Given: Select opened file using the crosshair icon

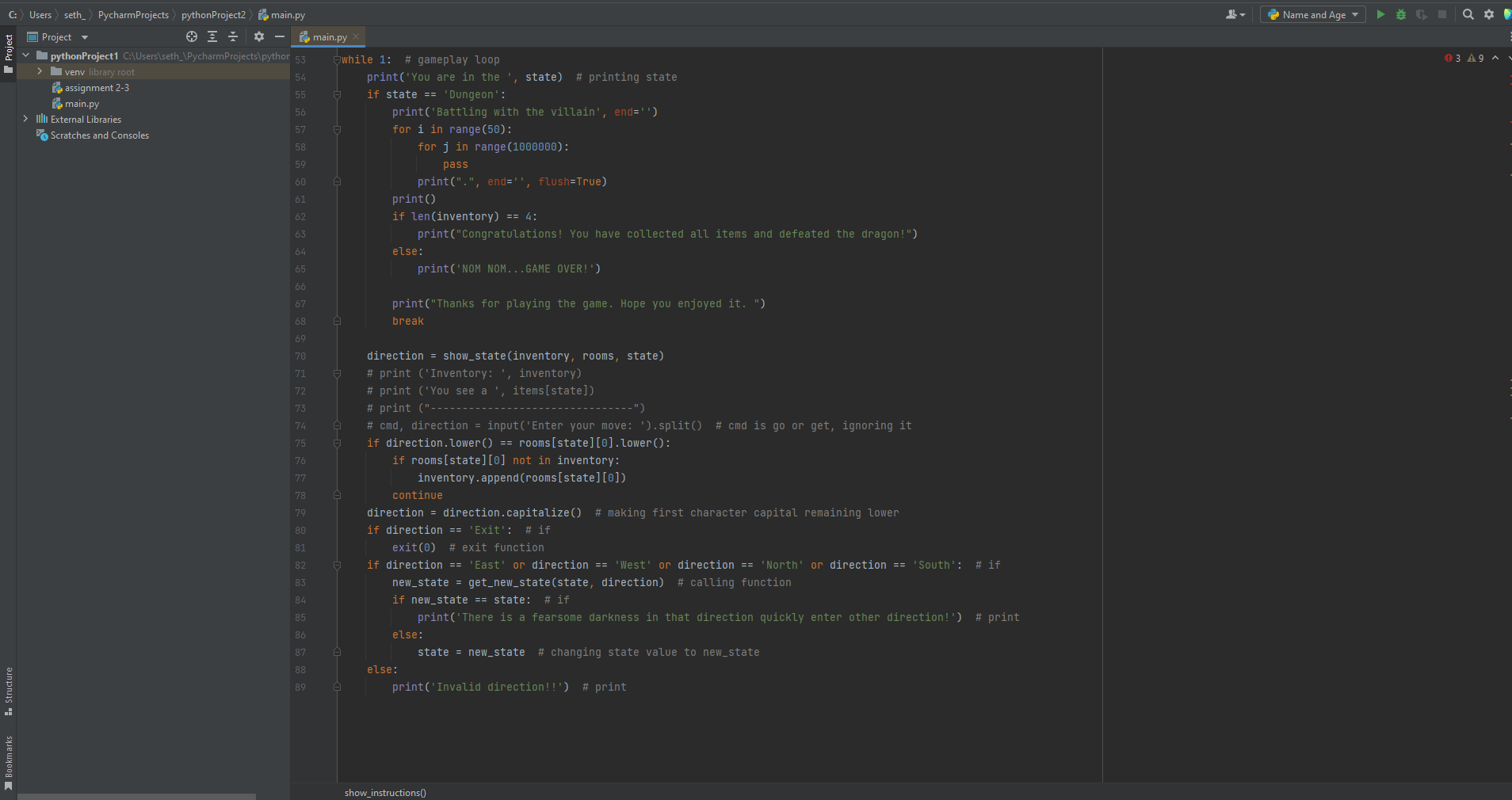Looking at the screenshot, I should coord(191,36).
